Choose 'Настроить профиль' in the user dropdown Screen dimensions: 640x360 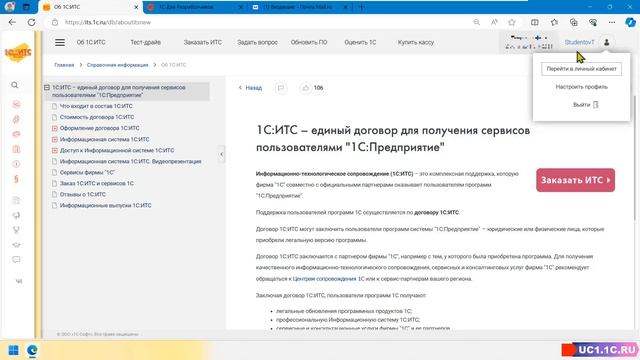point(582,87)
